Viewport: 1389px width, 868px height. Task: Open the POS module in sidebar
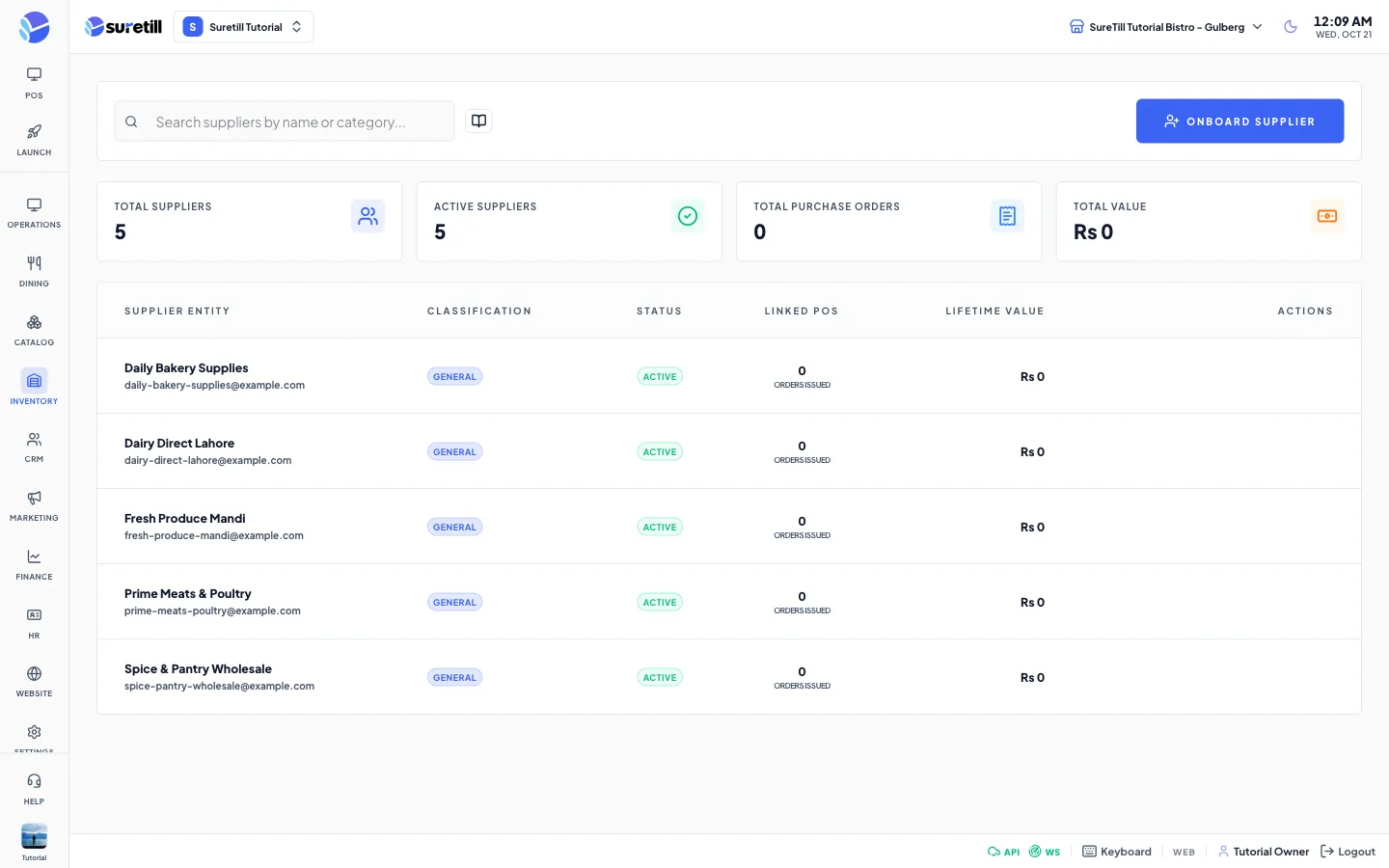click(x=34, y=83)
